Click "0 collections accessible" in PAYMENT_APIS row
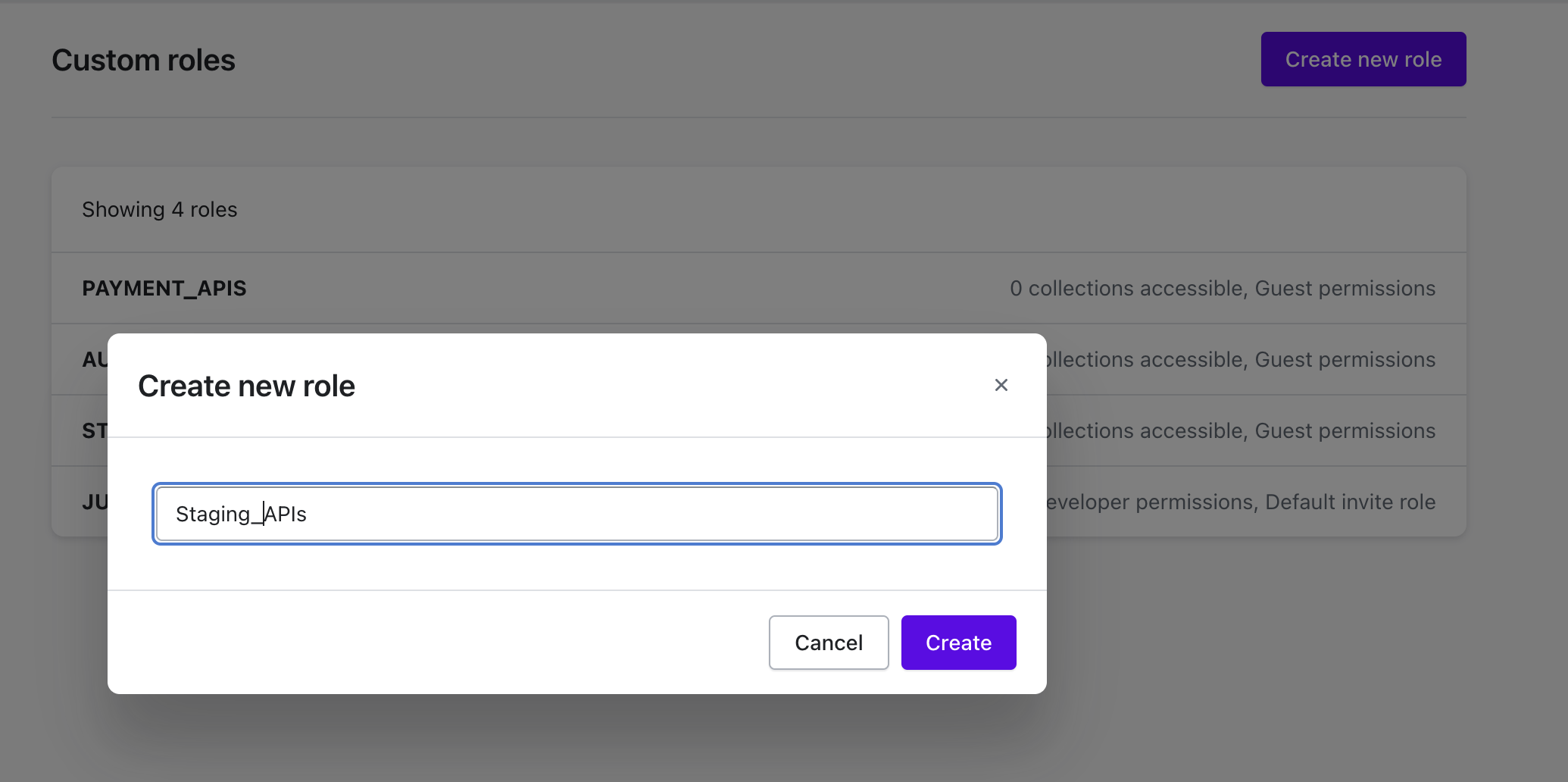The height and width of the screenshot is (782, 1568). (1126, 288)
